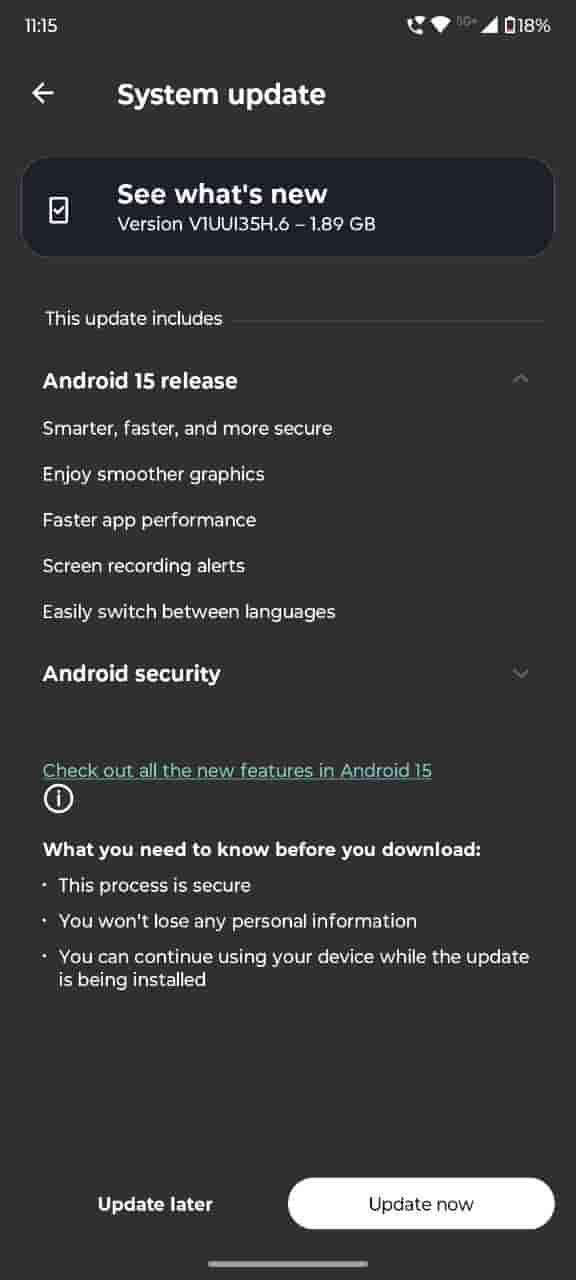This screenshot has width=576, height=1280.
Task: Tap the back arrow icon
Action: tap(42, 93)
